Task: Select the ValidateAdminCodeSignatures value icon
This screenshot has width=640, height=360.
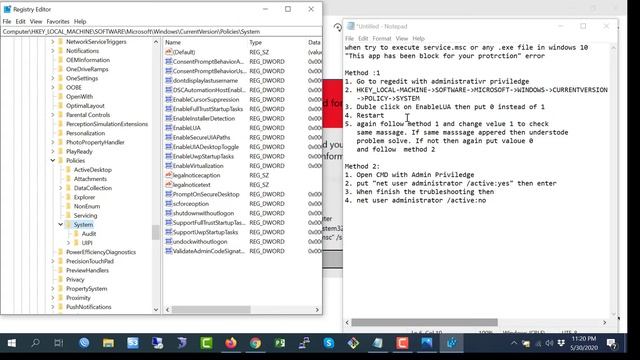Action: click(x=169, y=251)
